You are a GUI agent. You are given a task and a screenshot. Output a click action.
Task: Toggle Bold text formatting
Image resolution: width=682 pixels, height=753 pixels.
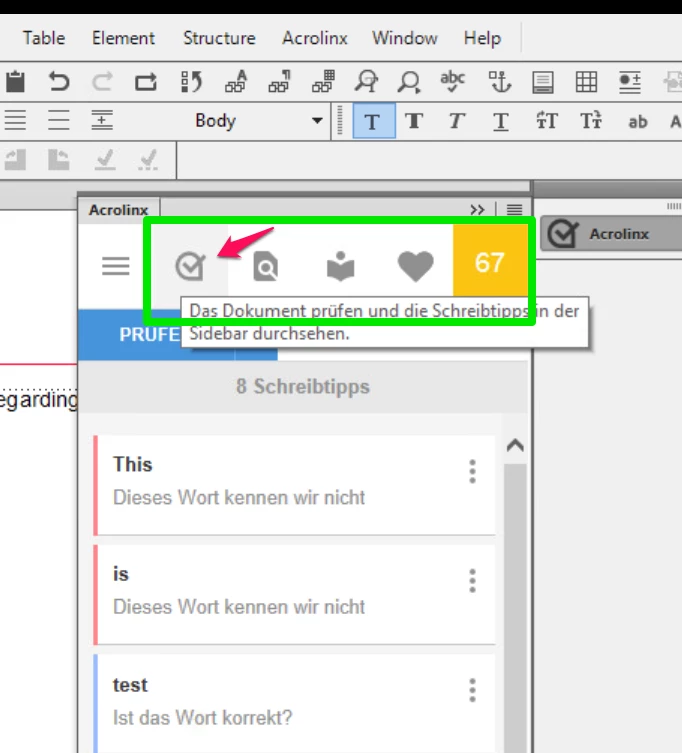click(414, 121)
